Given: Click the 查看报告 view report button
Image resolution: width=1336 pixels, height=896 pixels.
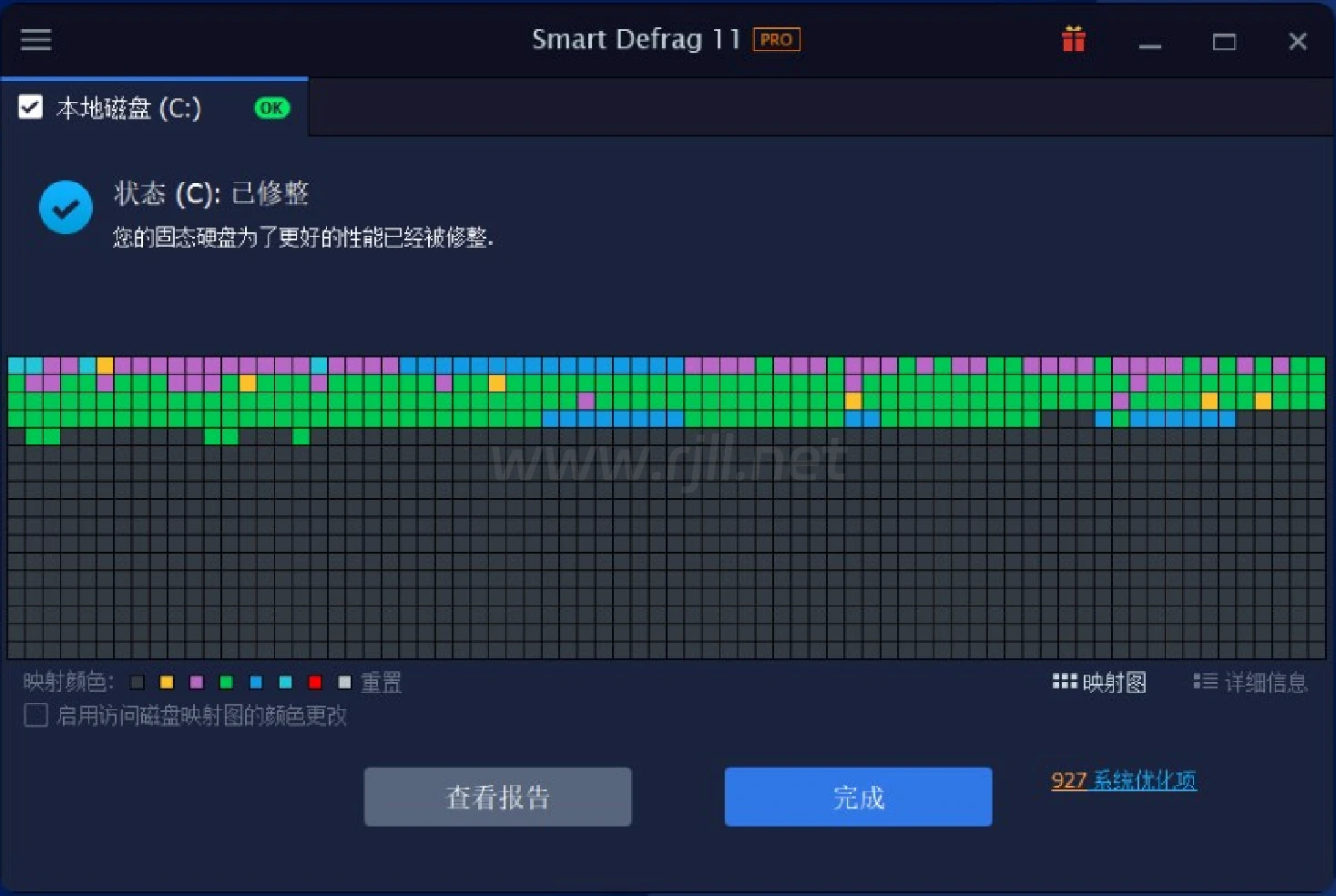Looking at the screenshot, I should click(x=497, y=798).
